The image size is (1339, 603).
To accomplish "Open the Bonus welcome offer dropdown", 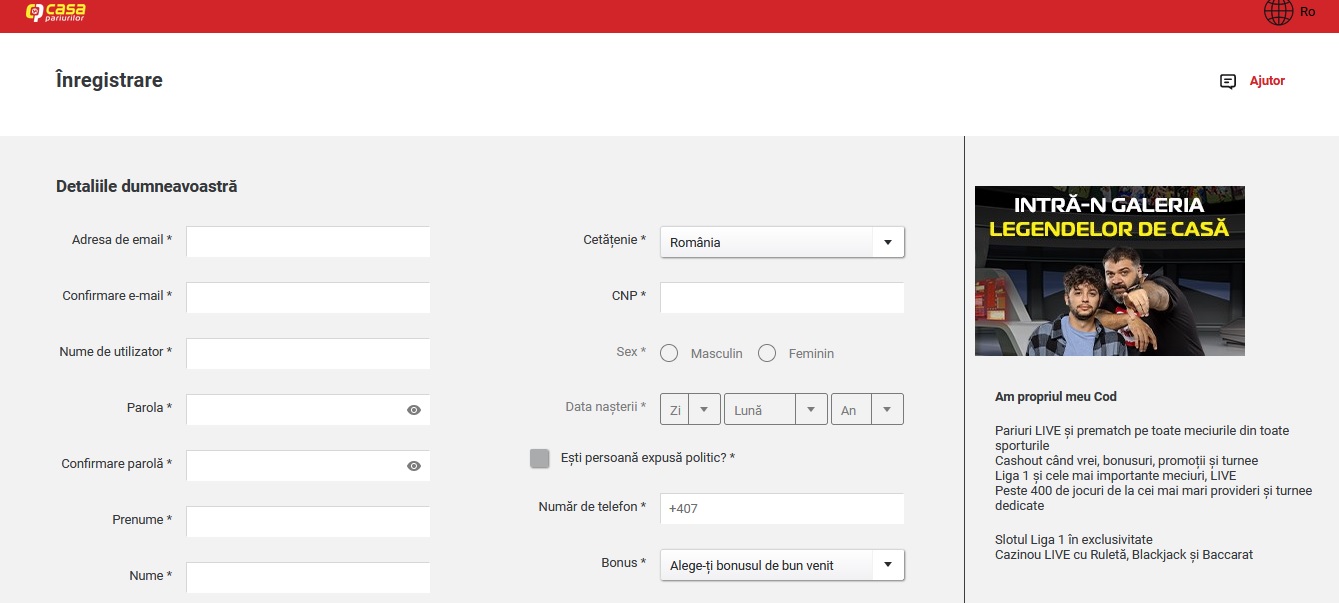I will [x=782, y=565].
